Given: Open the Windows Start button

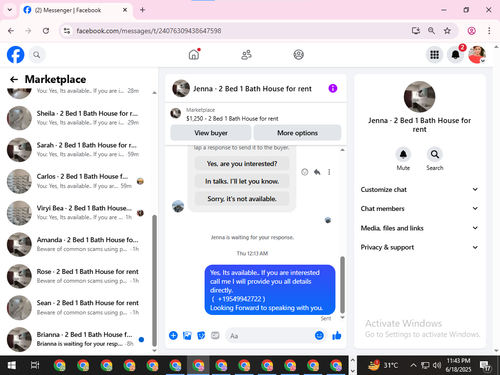Looking at the screenshot, I should (11, 365).
